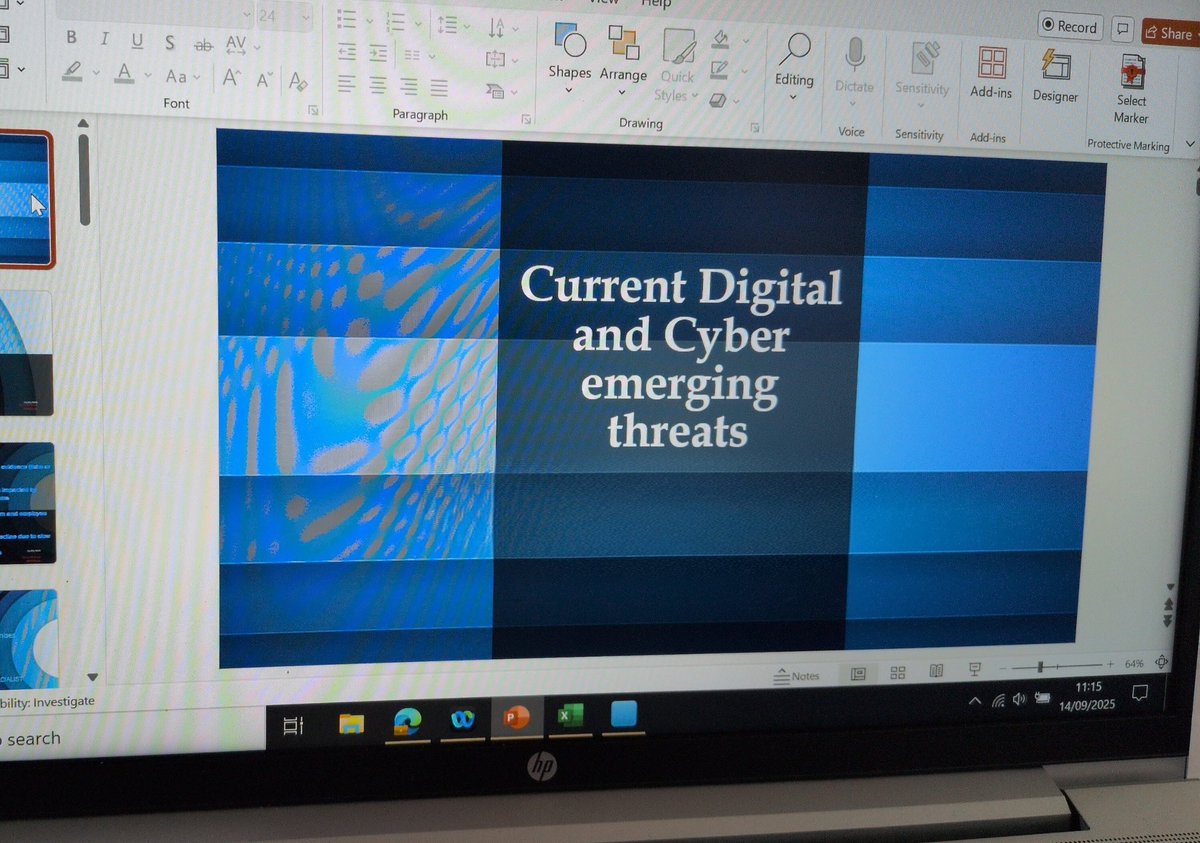Open the Paragraph dialog launcher
This screenshot has width=1200, height=843.
point(526,119)
